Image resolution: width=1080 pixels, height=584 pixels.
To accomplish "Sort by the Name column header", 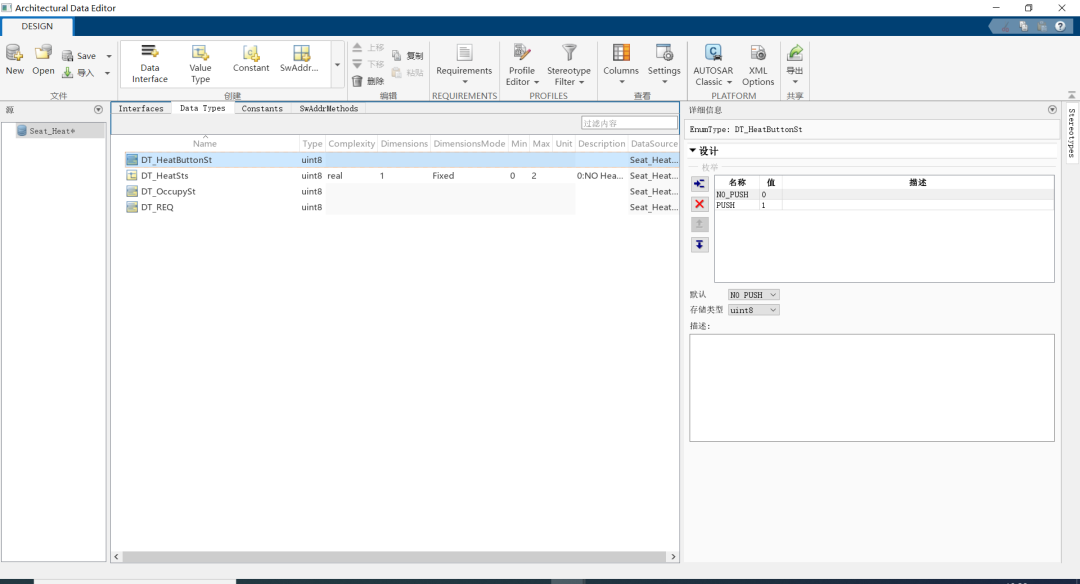I will click(x=205, y=143).
